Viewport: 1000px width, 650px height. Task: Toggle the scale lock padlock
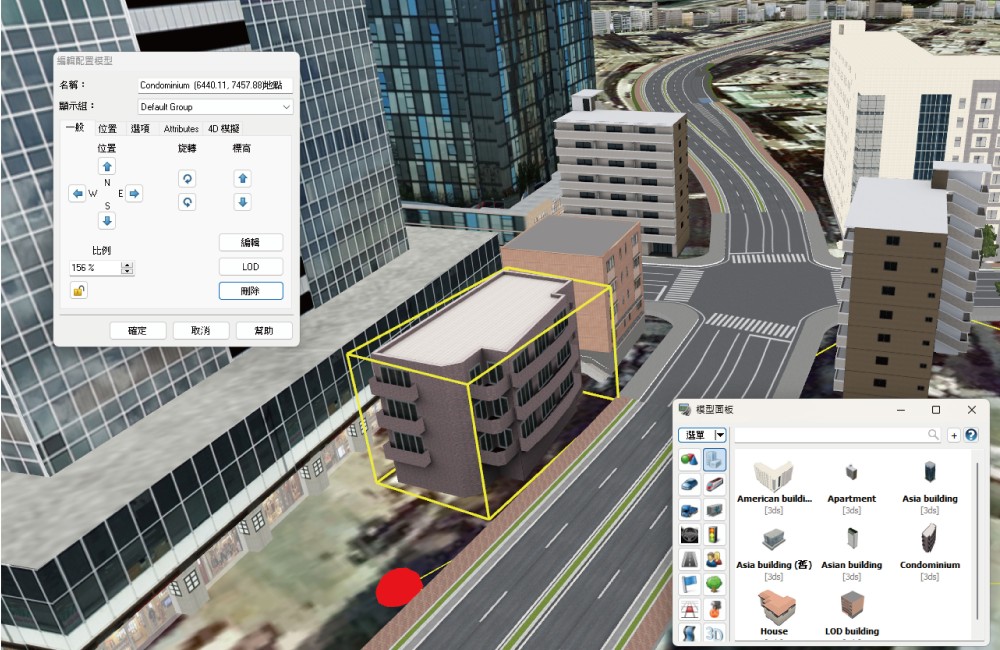tap(78, 291)
